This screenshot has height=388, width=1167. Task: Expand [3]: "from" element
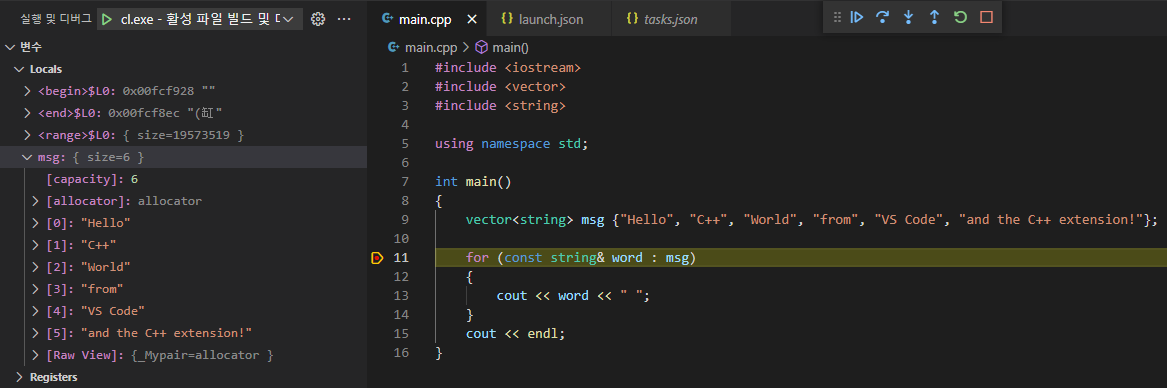tap(36, 289)
